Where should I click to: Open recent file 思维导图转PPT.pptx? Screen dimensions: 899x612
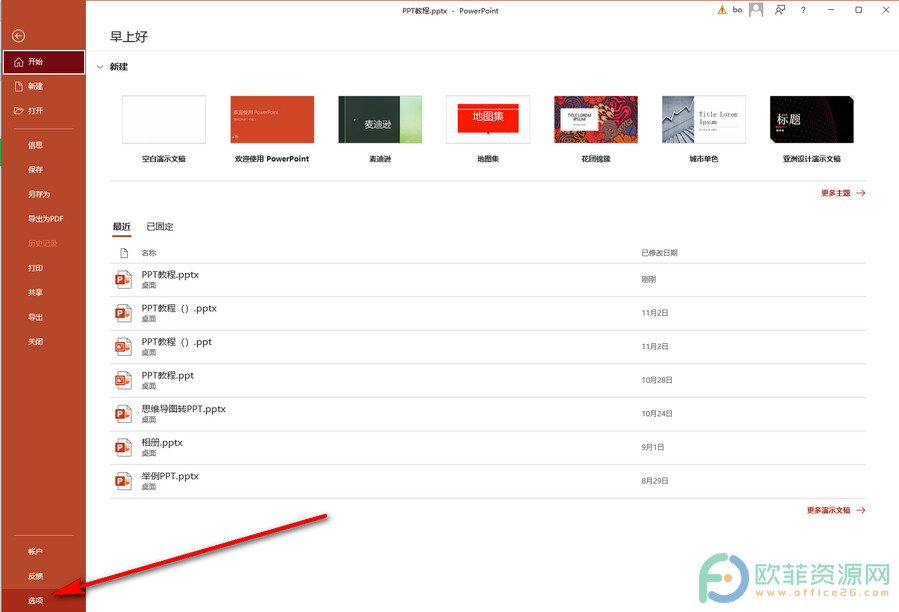pyautogui.click(x=487, y=414)
